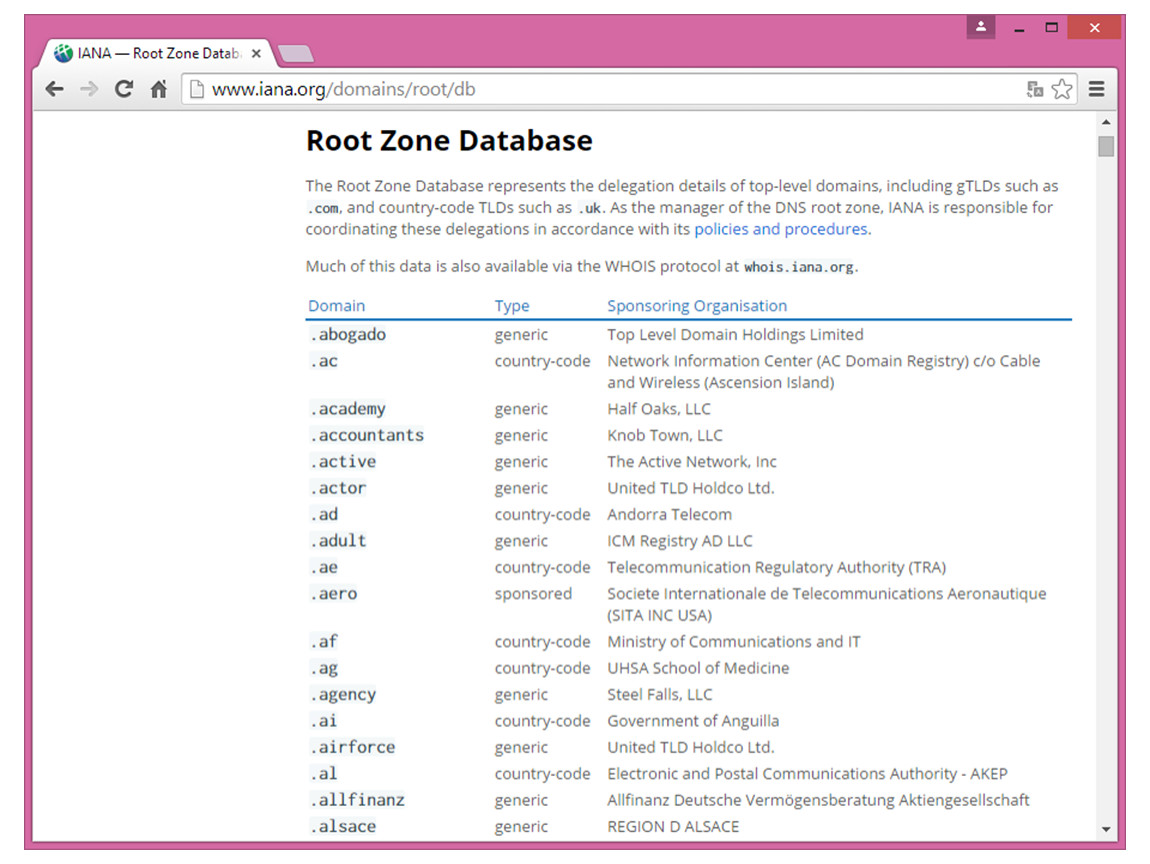Screen dimensions: 1150x864
Task: Sort table by the Type column header
Action: pyautogui.click(x=512, y=306)
